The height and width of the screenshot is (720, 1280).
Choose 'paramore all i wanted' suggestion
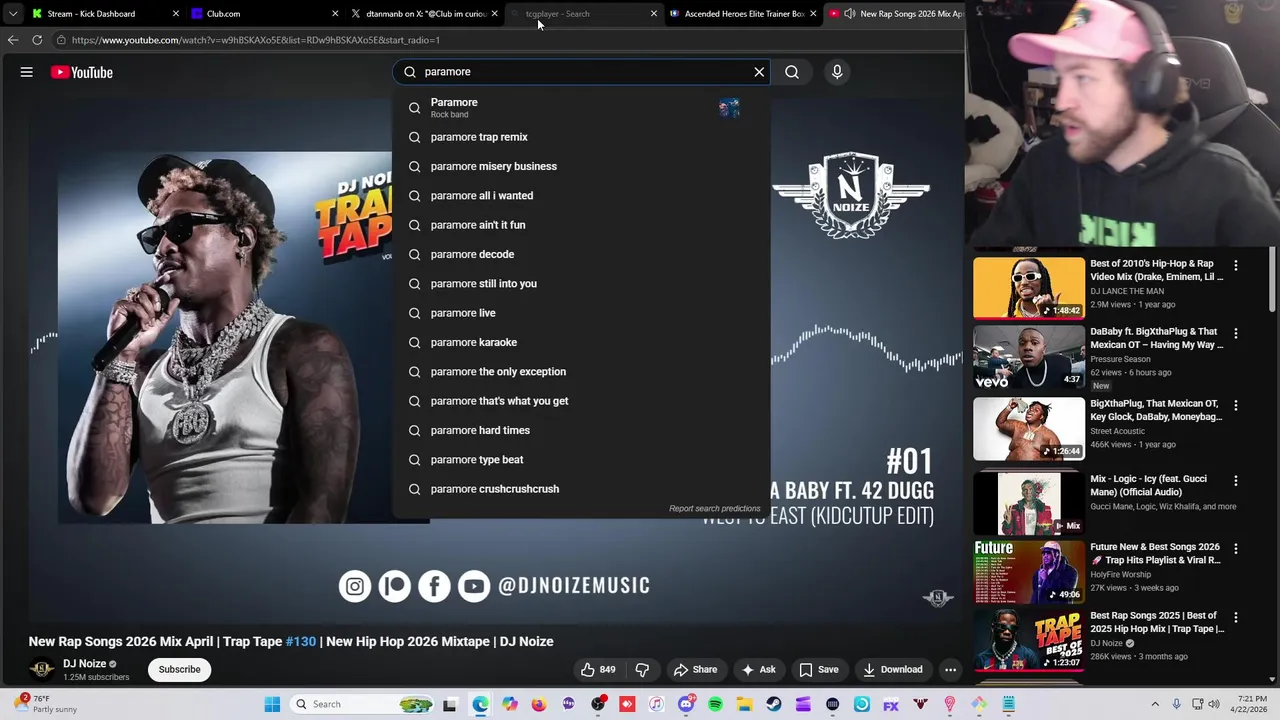coord(581,196)
